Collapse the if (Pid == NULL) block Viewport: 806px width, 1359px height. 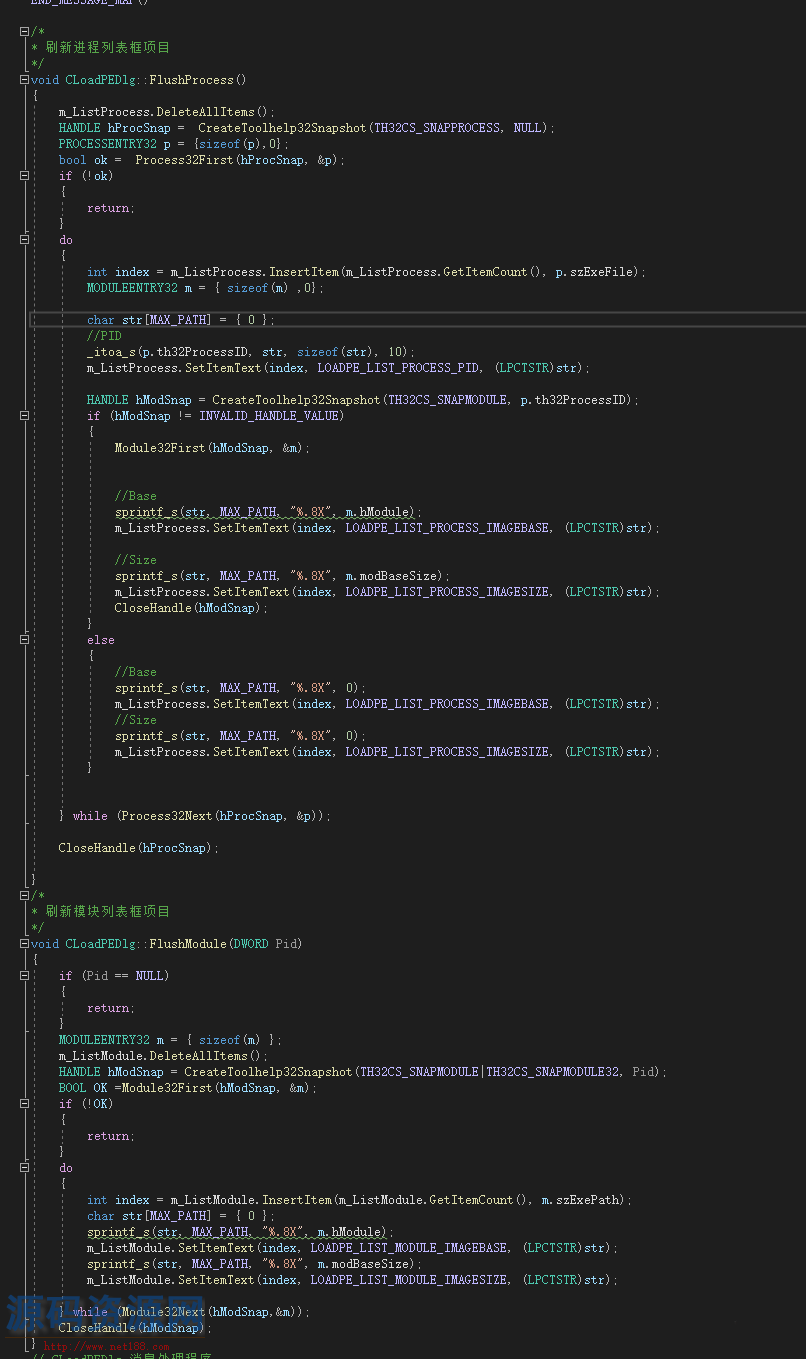coord(25,976)
